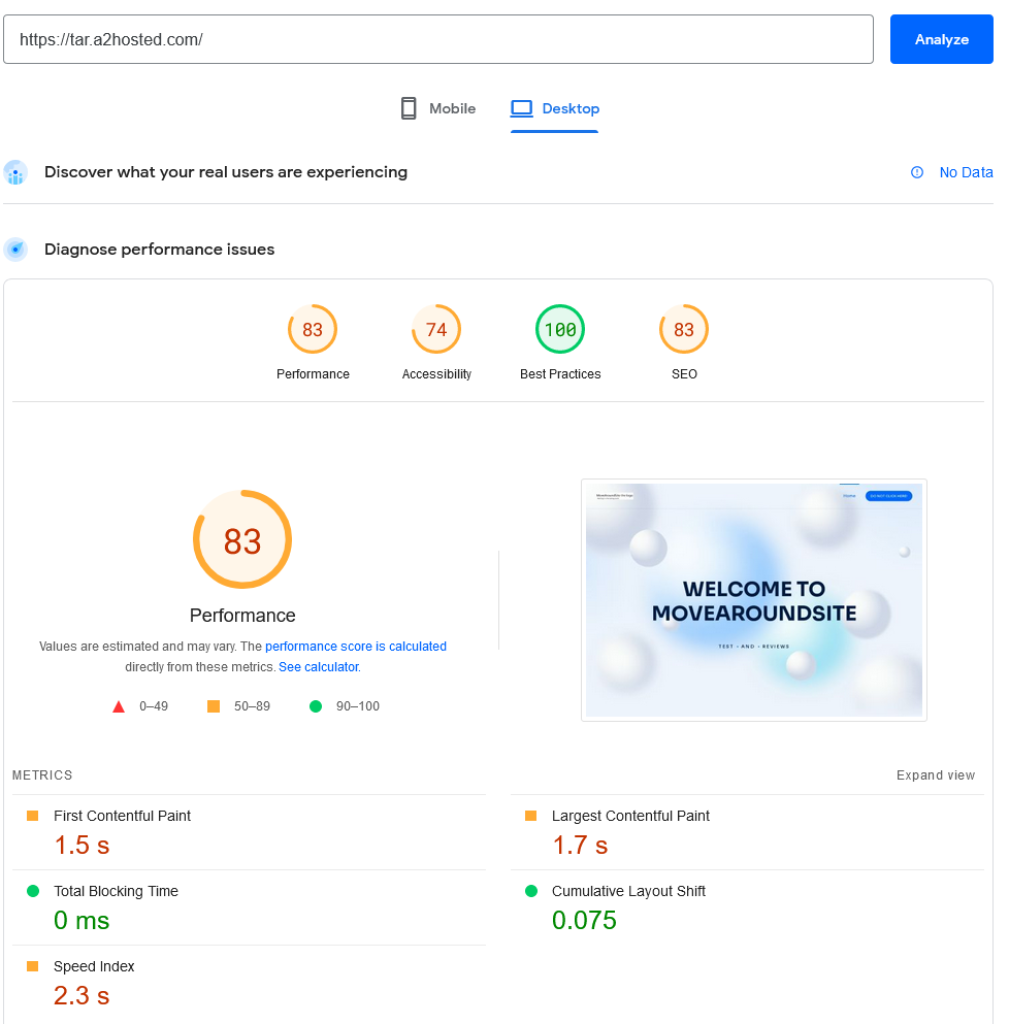Click green circle beside Cumulative Layout Shift
This screenshot has height=1024, width=1009.
(x=531, y=891)
